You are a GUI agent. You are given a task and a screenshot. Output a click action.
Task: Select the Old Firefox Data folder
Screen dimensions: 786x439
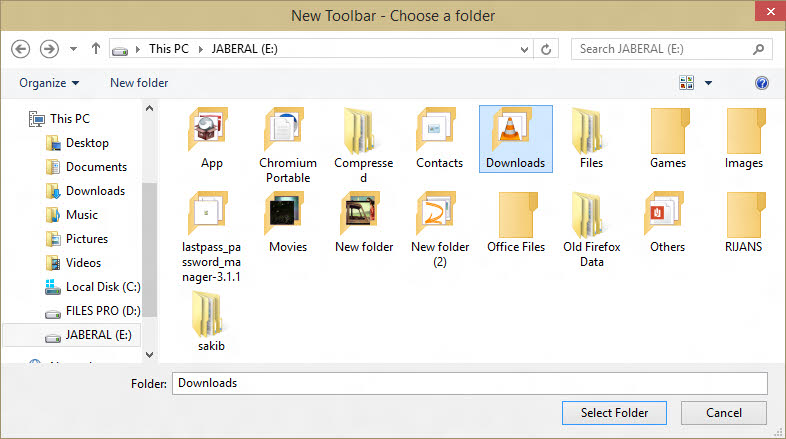[x=587, y=214]
